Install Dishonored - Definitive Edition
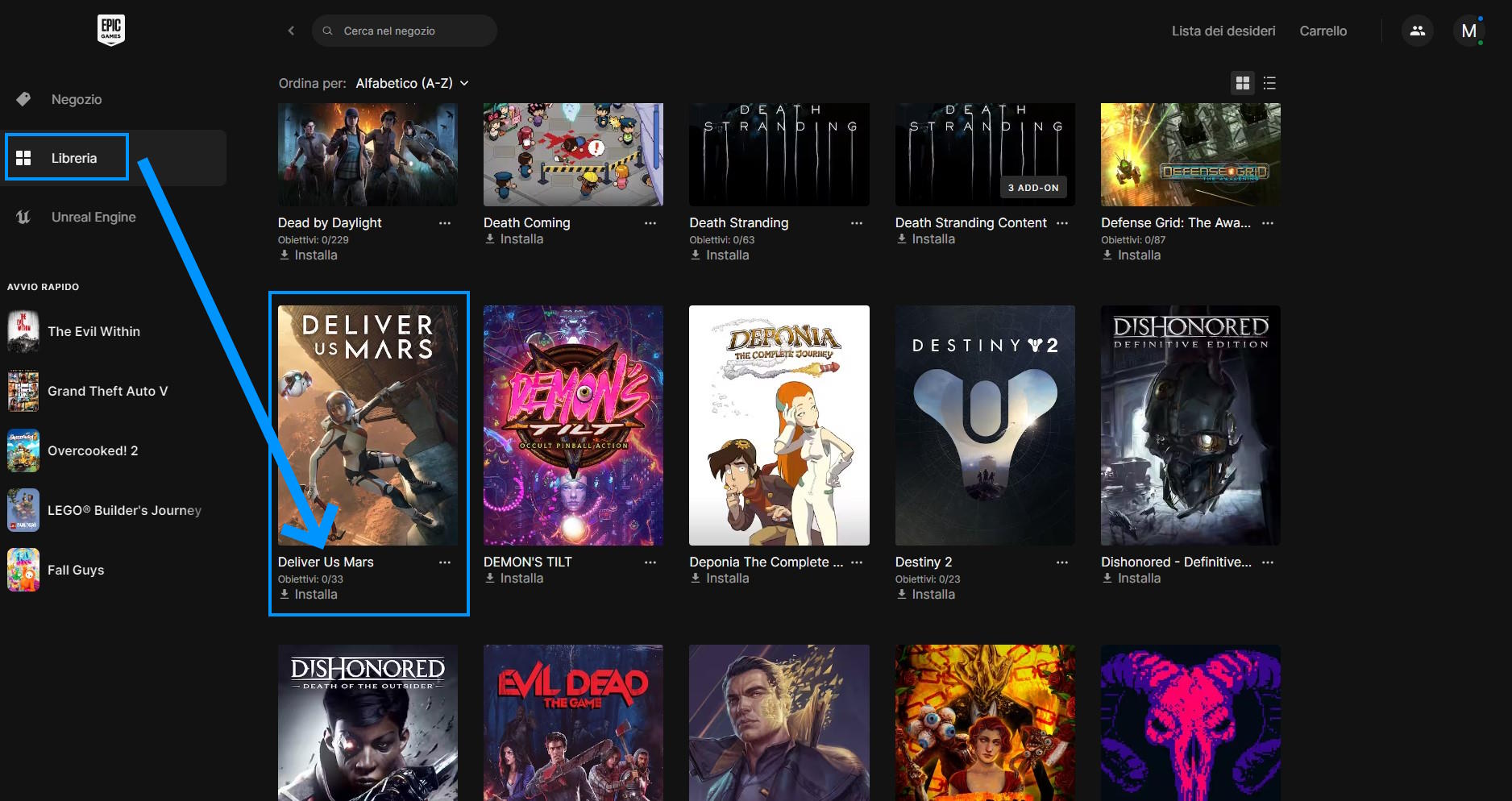Screen dimensions: 1512x801 pyautogui.click(x=1132, y=578)
